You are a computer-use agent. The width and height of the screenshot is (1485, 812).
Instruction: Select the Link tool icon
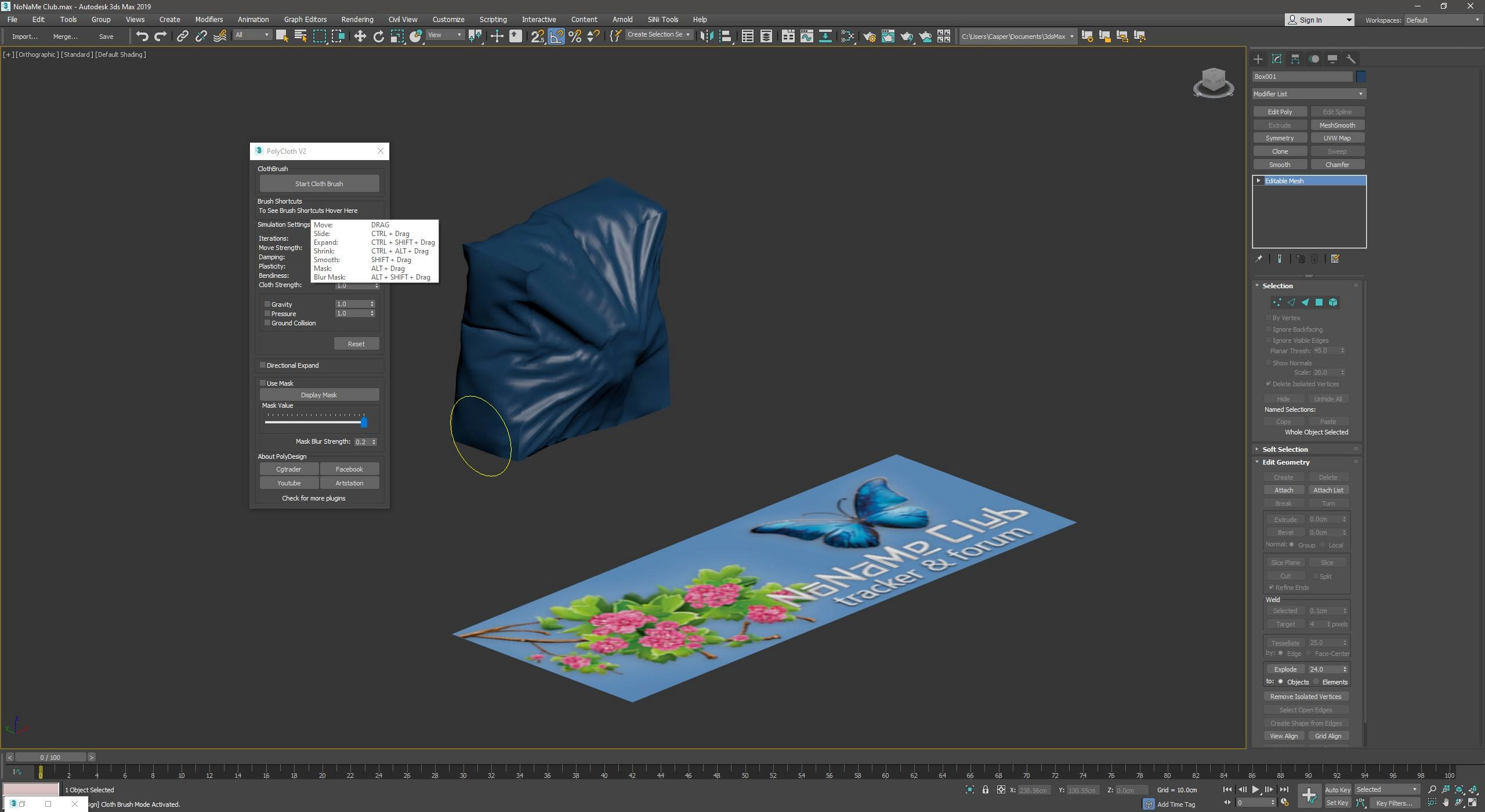click(x=182, y=36)
